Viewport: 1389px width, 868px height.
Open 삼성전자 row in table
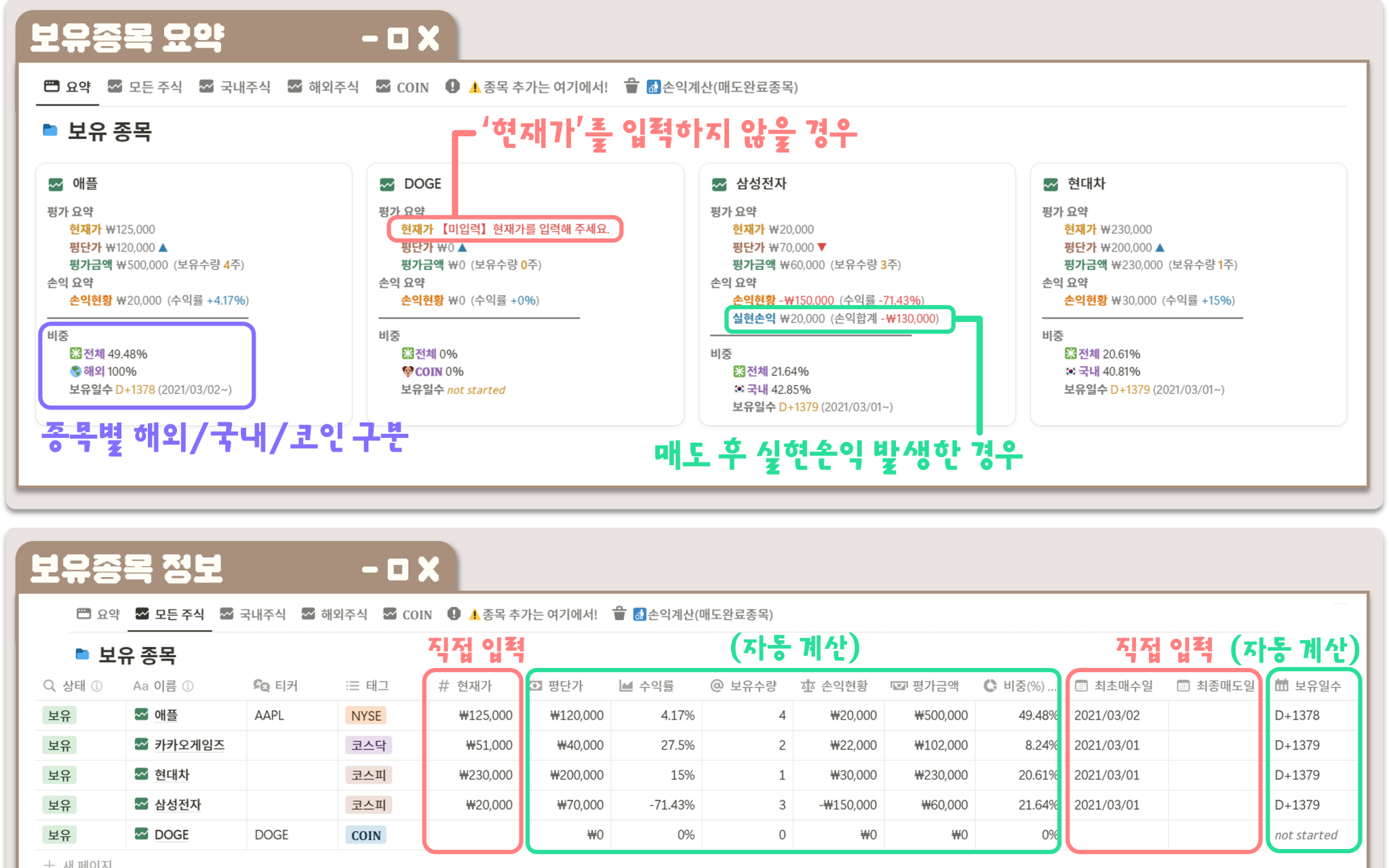[178, 805]
